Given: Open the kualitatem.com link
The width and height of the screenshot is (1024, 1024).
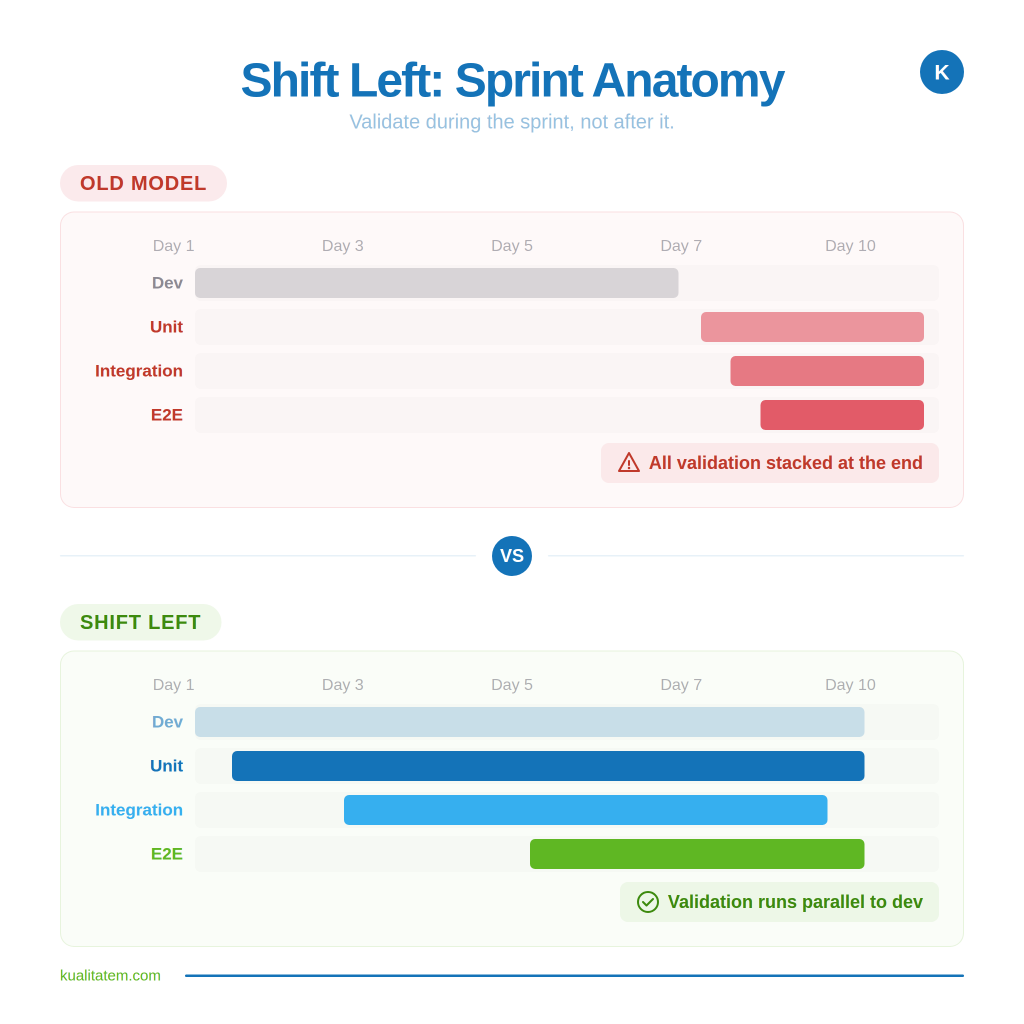Looking at the screenshot, I should point(110,975).
